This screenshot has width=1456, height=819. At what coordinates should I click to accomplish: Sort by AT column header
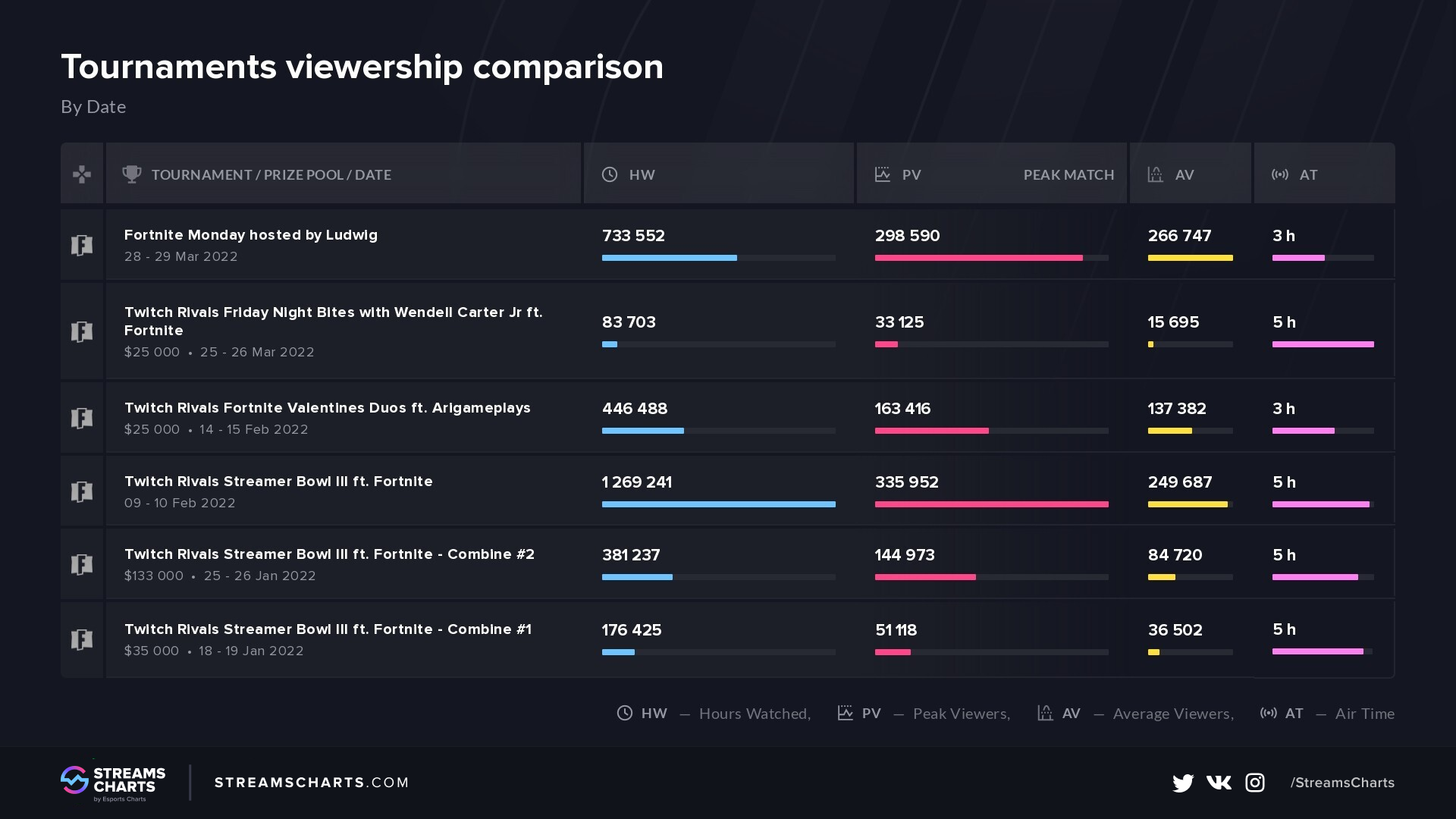point(1309,174)
